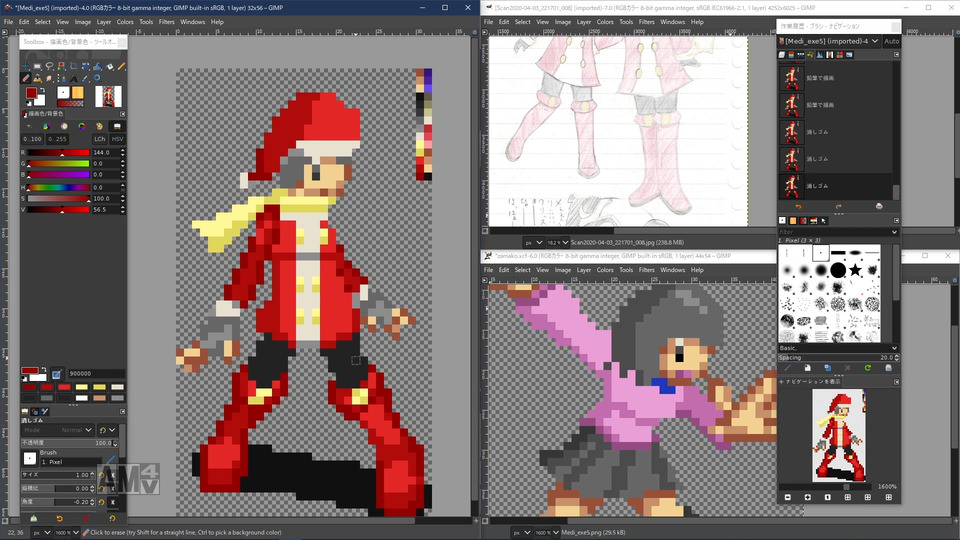960x540 pixels.
Task: Open Layer menu in Scan window
Action: pos(584,21)
